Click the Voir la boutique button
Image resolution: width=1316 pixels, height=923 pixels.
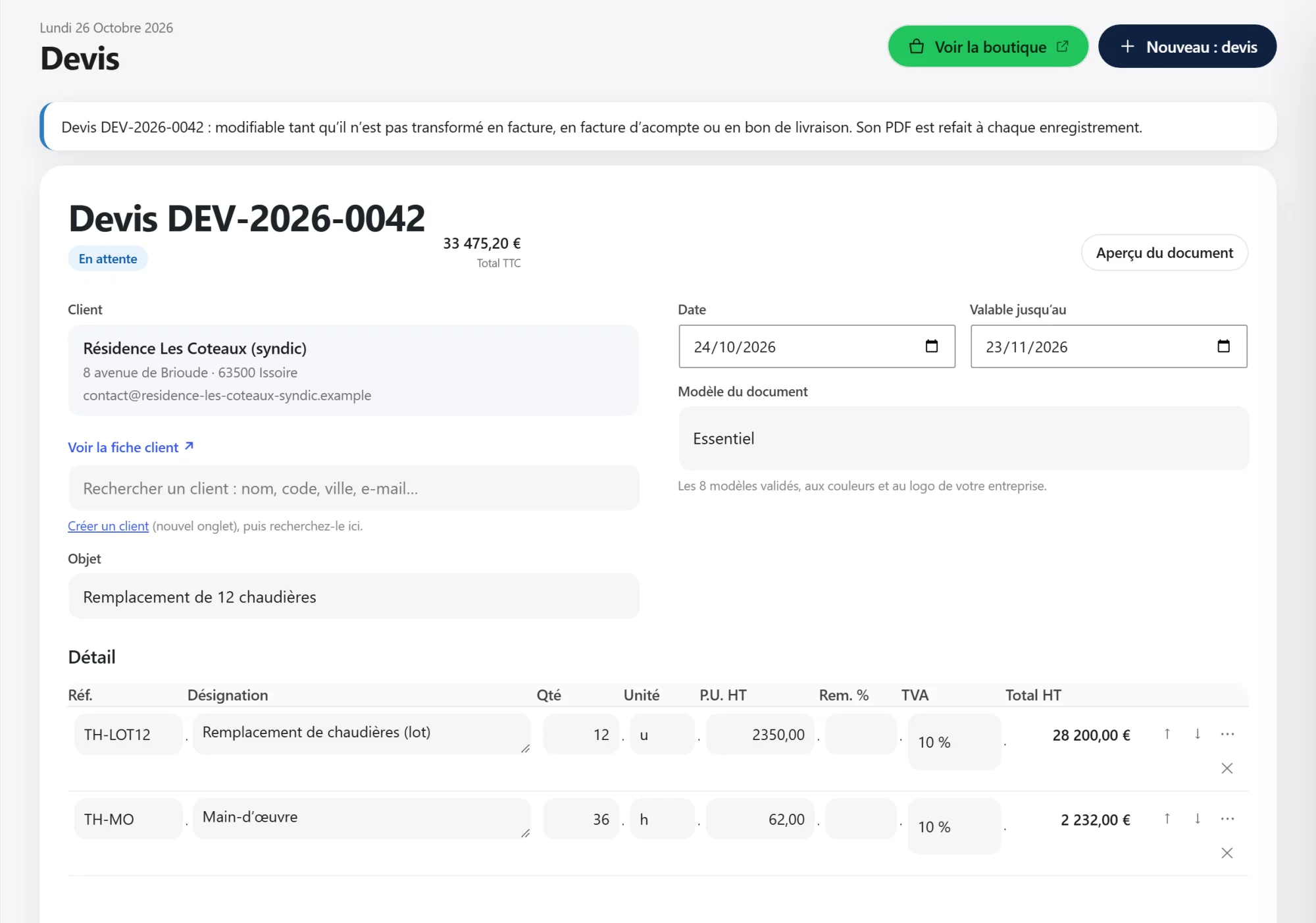[988, 47]
